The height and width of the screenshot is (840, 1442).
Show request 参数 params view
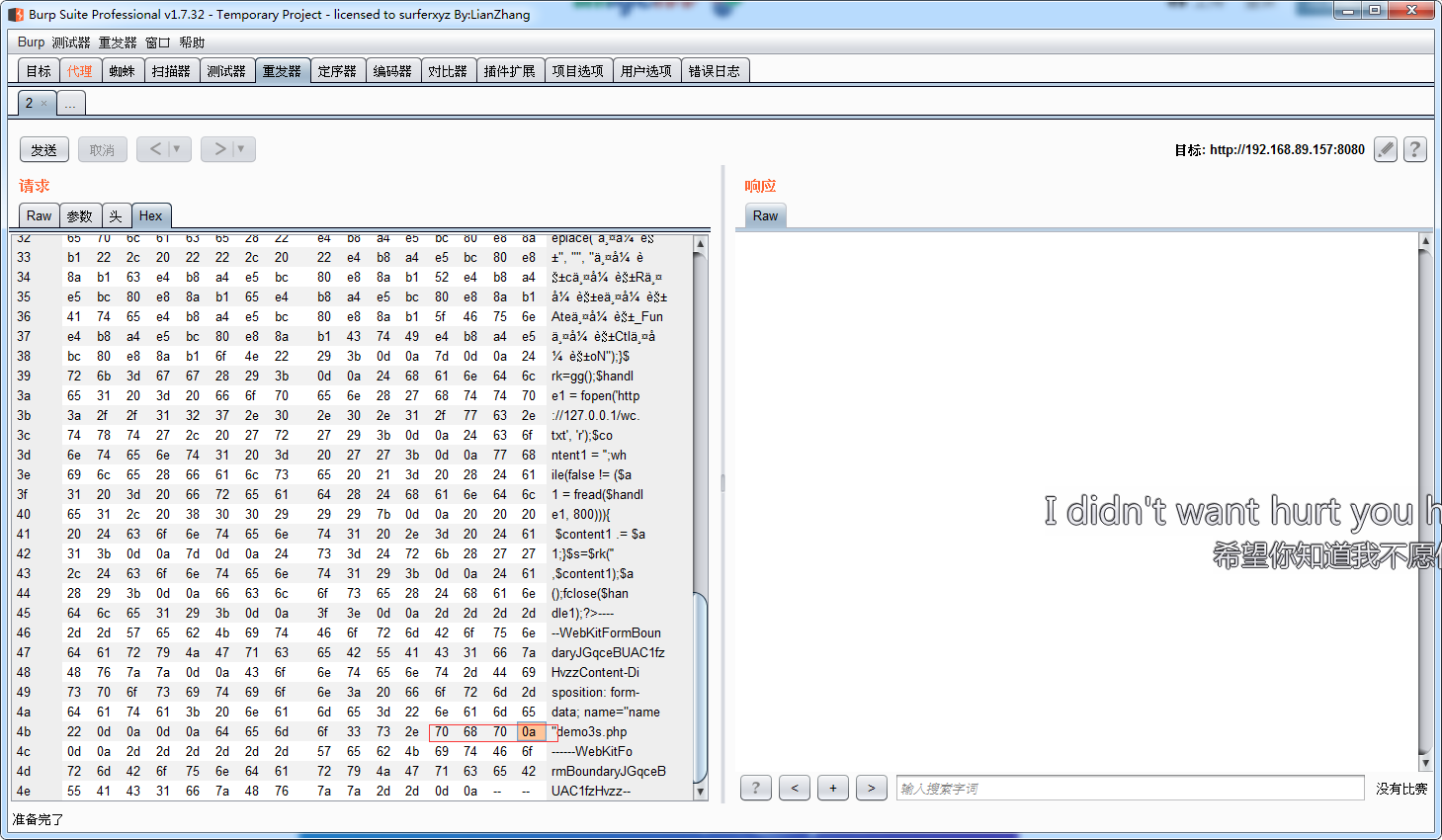(x=80, y=215)
